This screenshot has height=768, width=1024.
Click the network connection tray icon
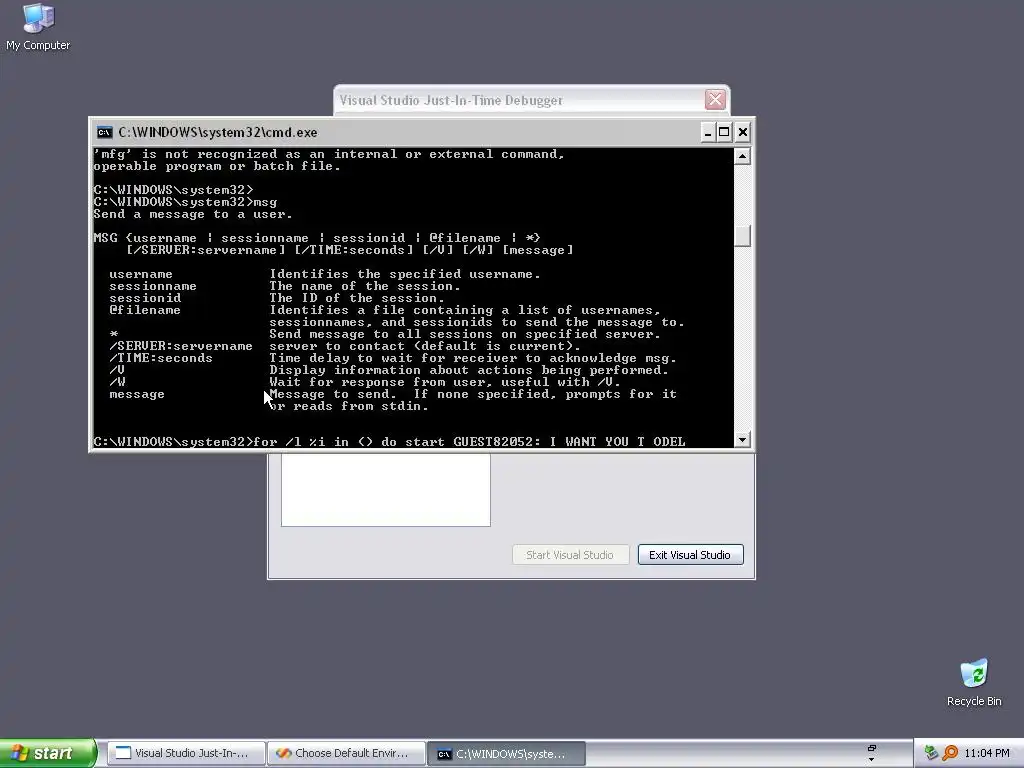pos(931,753)
